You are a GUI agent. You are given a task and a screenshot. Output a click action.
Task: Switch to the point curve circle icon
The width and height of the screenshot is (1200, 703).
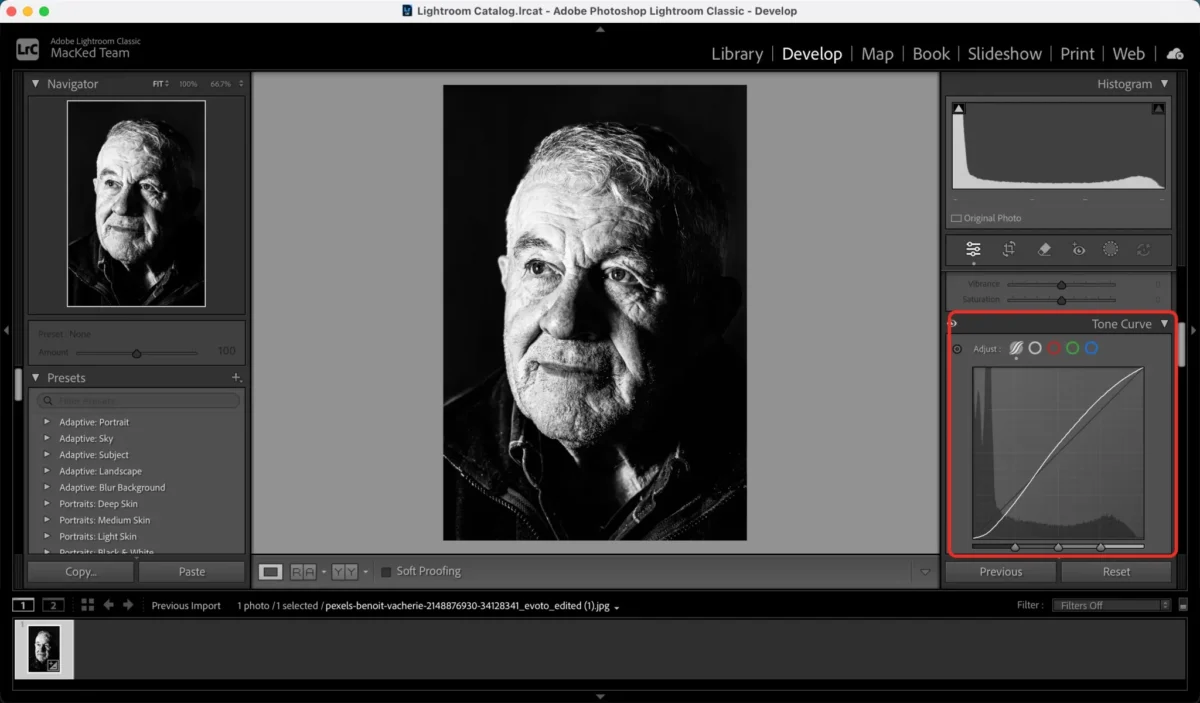(1035, 348)
